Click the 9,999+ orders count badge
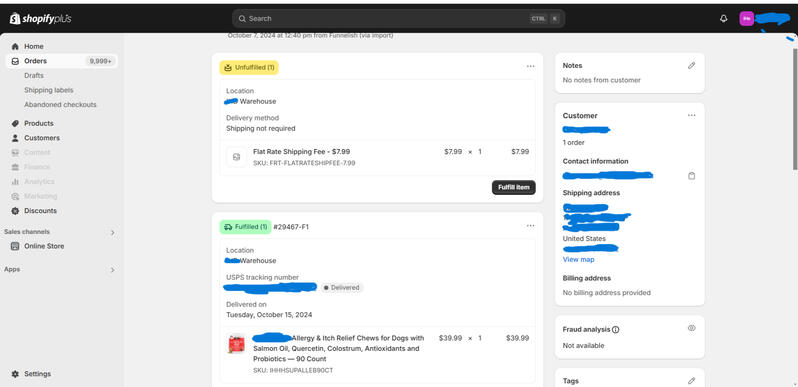 101,61
